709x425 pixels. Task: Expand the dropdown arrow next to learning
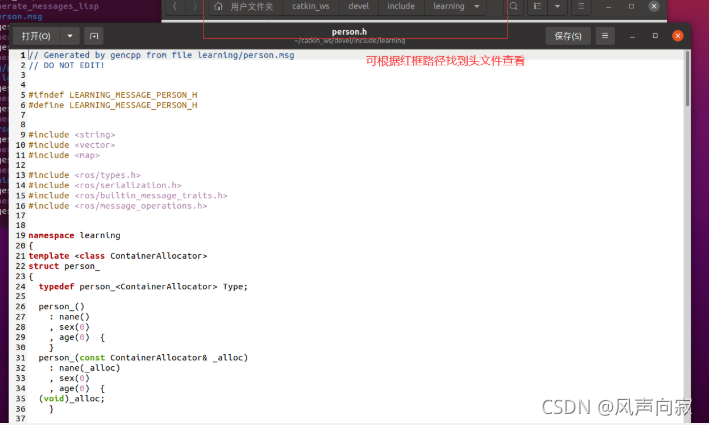click(x=477, y=6)
